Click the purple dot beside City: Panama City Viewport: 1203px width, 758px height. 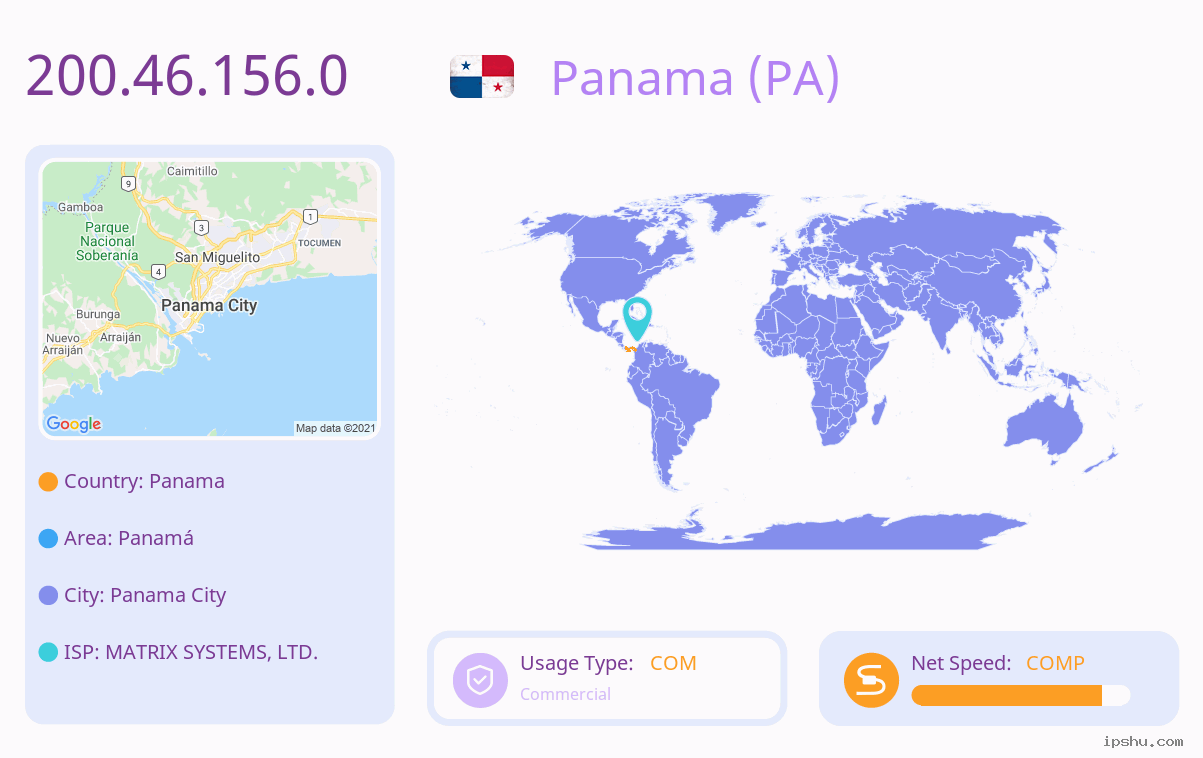coord(48,596)
